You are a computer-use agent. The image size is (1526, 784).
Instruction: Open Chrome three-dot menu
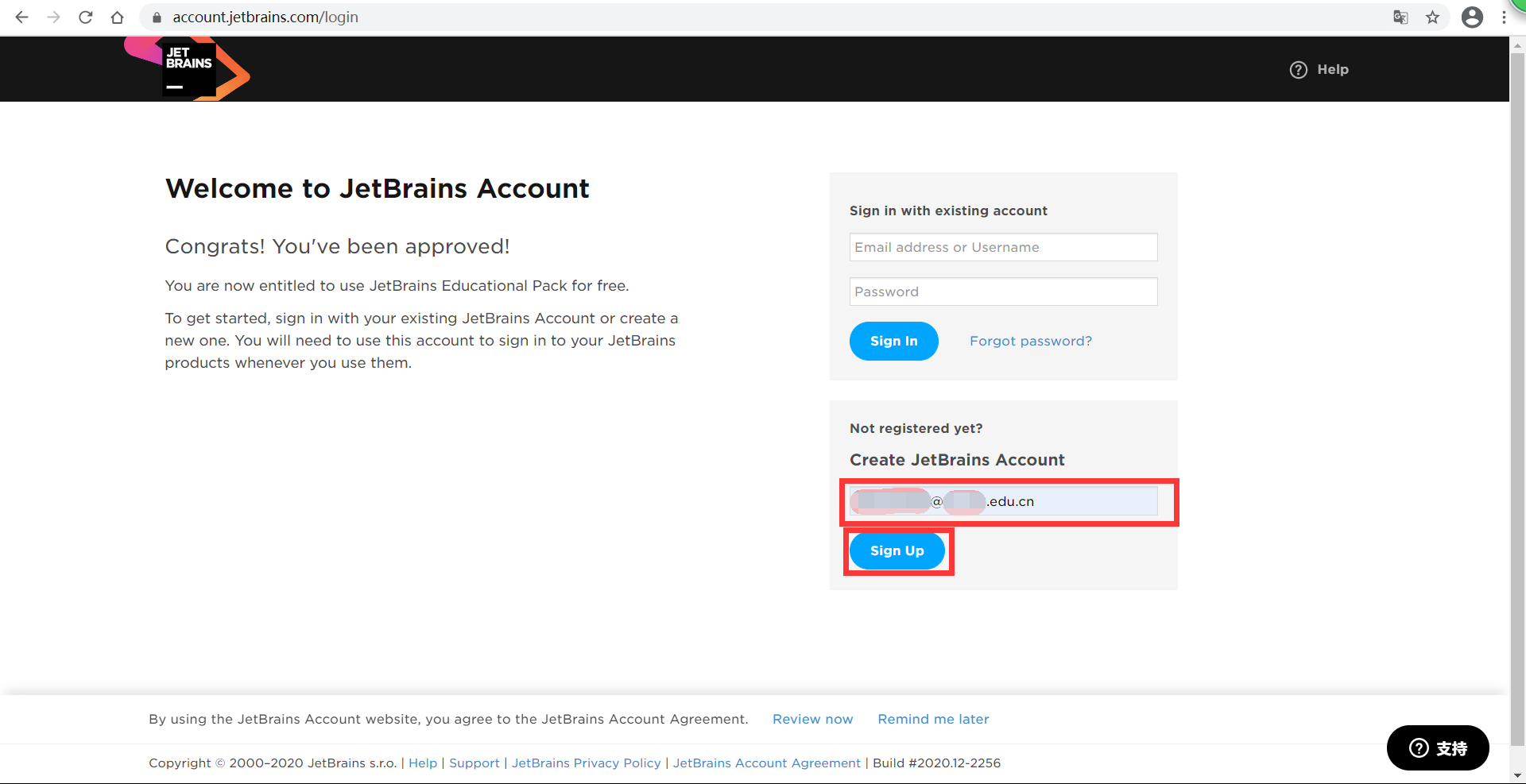click(x=1504, y=17)
